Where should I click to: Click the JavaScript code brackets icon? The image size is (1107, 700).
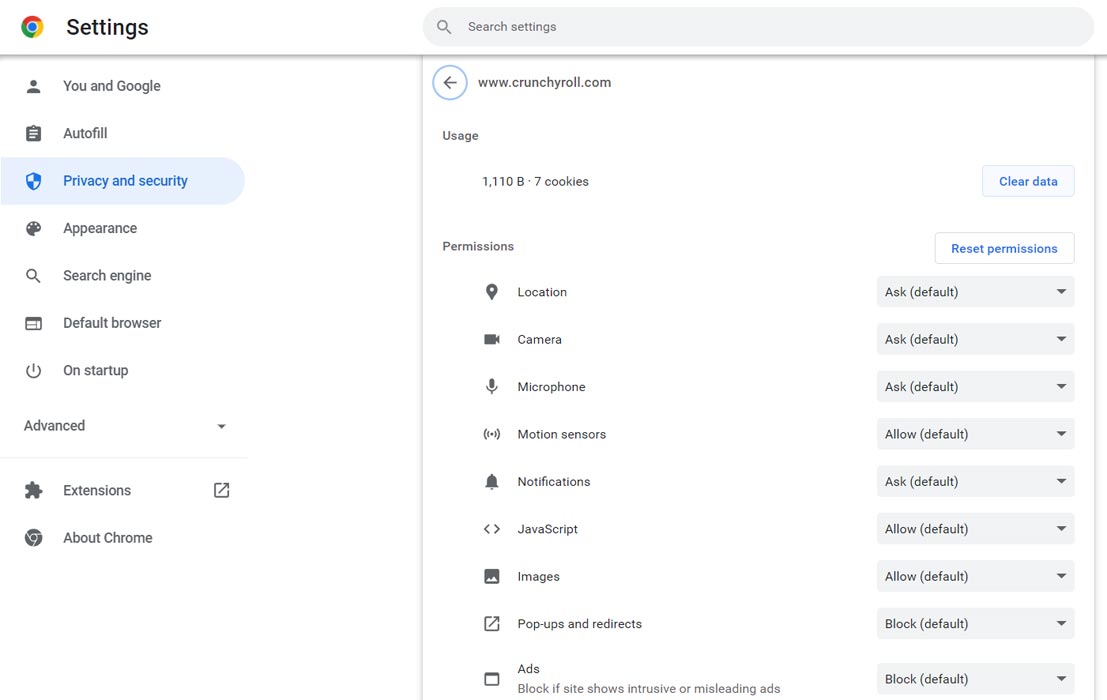[x=492, y=529]
